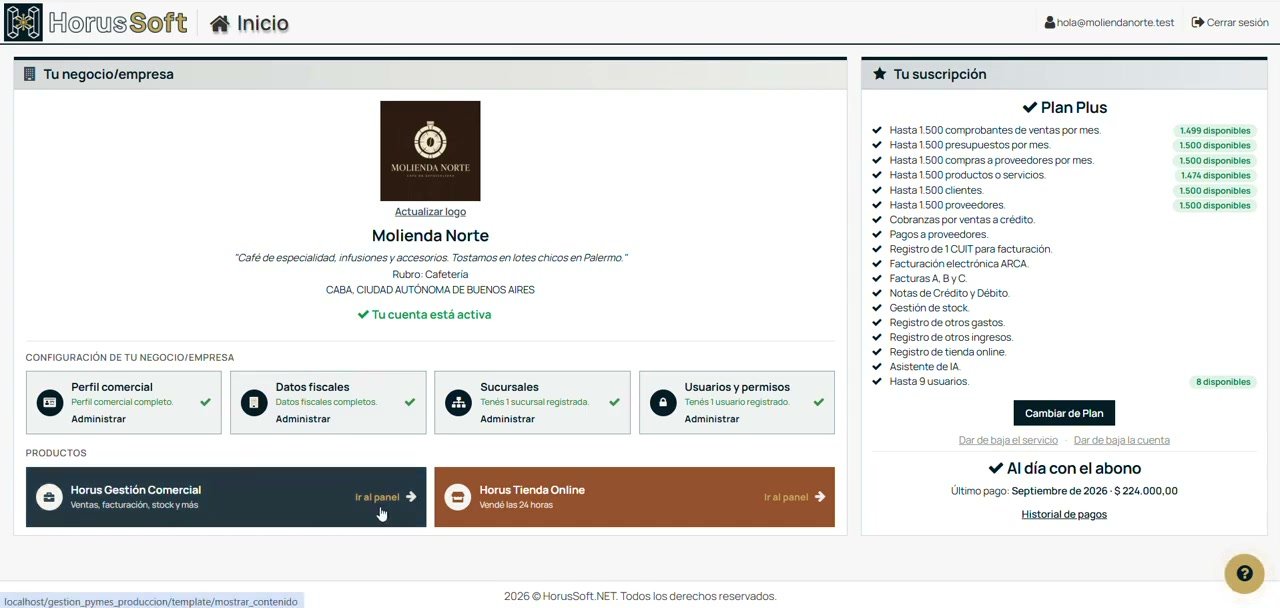Click the star icon in Tu suscripción header
The image size is (1280, 608).
tap(879, 74)
